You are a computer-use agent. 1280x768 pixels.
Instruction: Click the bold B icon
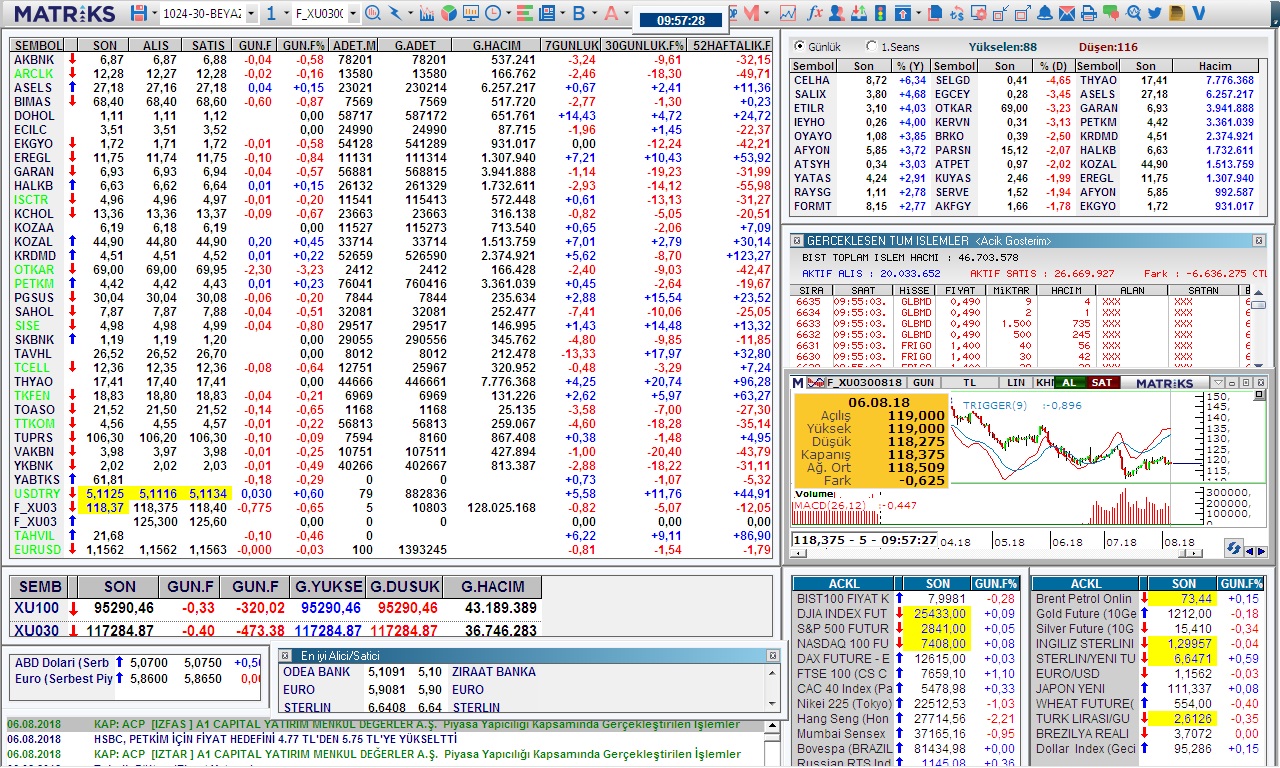point(579,13)
